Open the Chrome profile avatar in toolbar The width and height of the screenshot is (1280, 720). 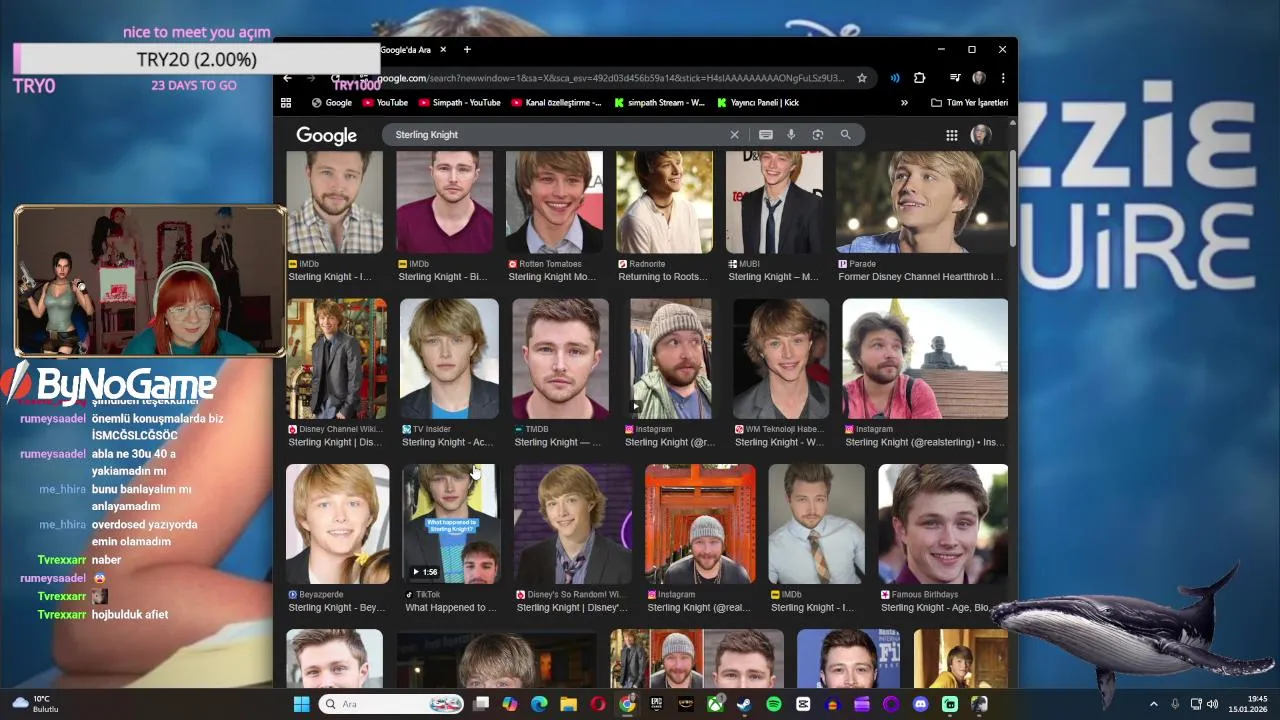[979, 78]
